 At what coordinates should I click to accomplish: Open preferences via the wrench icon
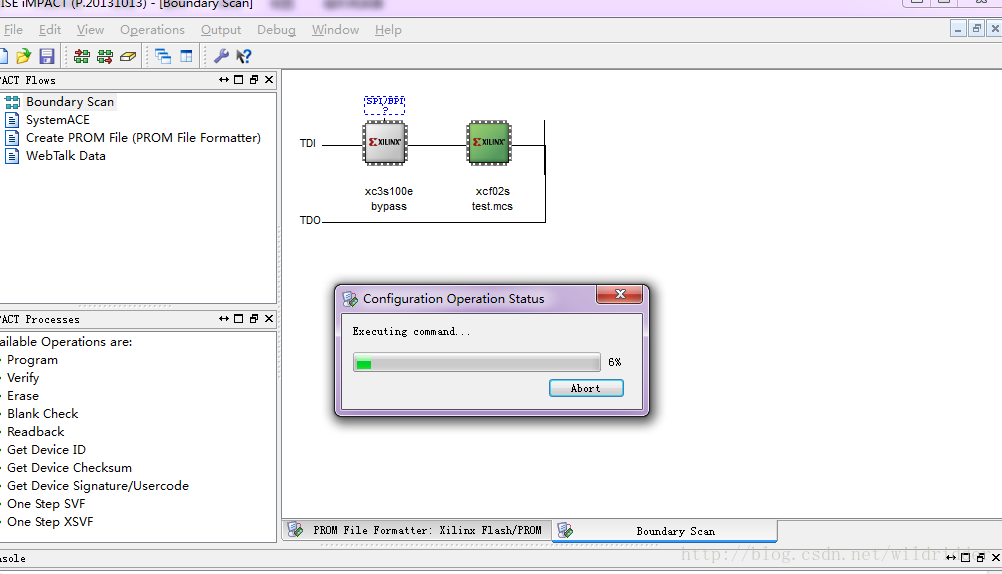coord(221,56)
